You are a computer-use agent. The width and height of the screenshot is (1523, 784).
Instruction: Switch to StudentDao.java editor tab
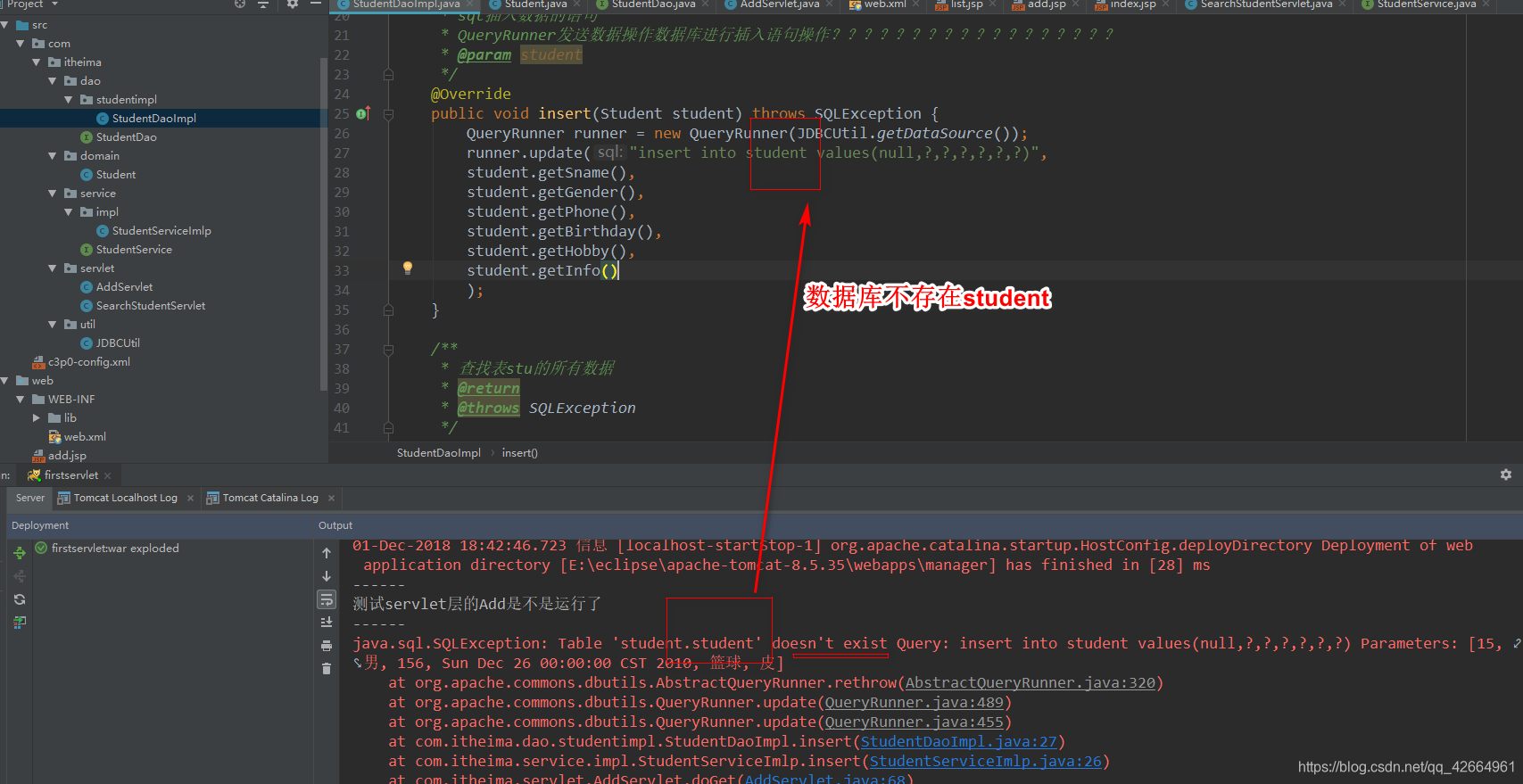653,4
